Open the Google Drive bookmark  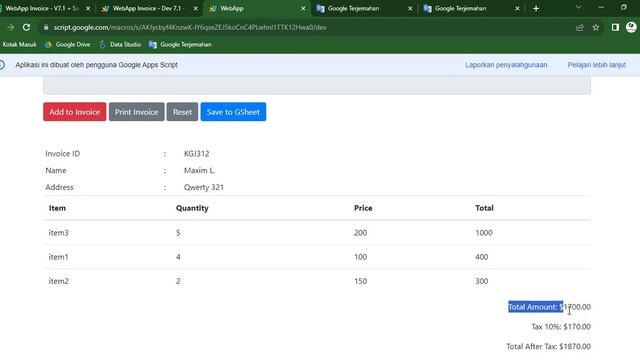point(67,44)
